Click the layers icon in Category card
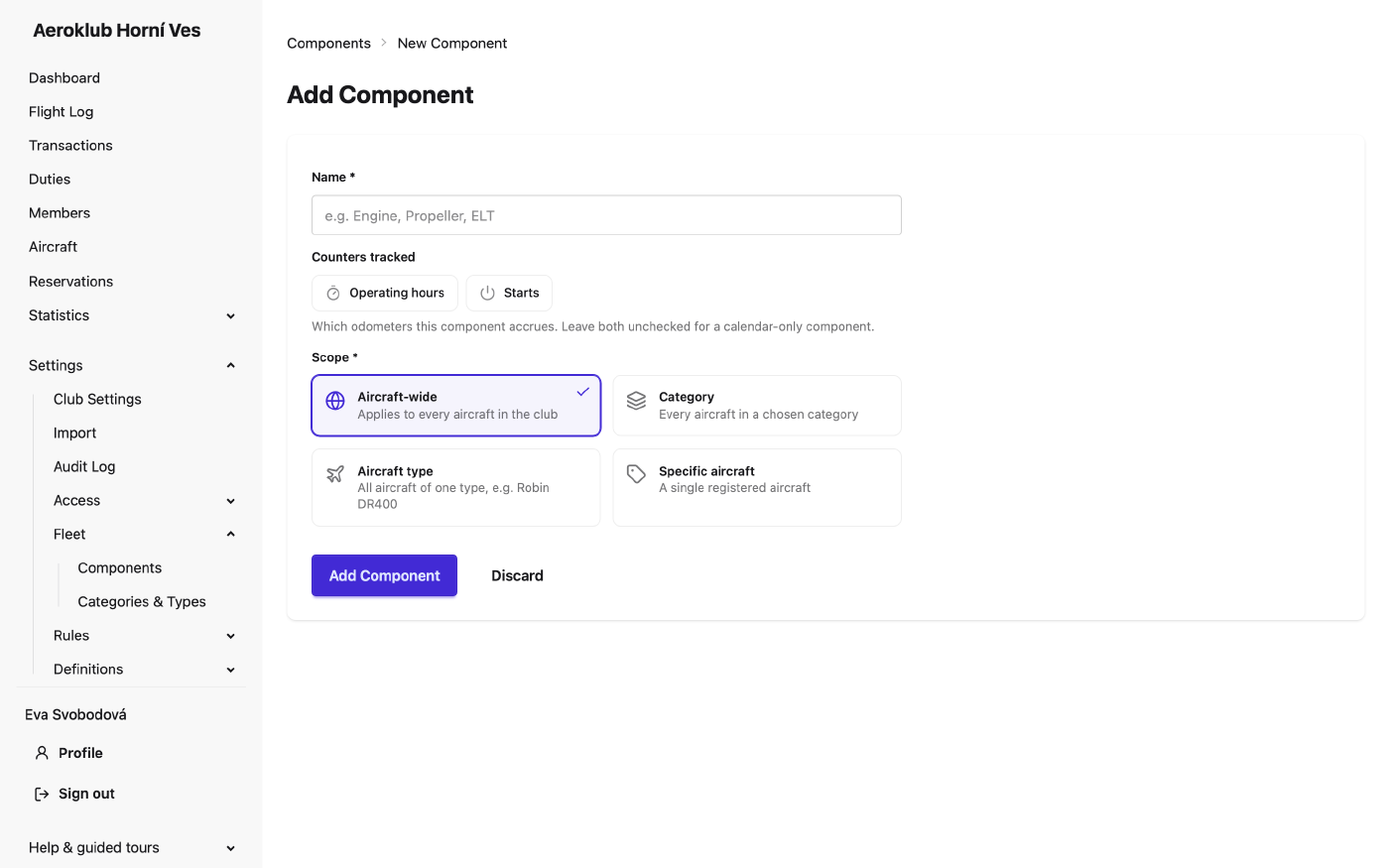Screen dimensions: 1389x868 [637, 401]
